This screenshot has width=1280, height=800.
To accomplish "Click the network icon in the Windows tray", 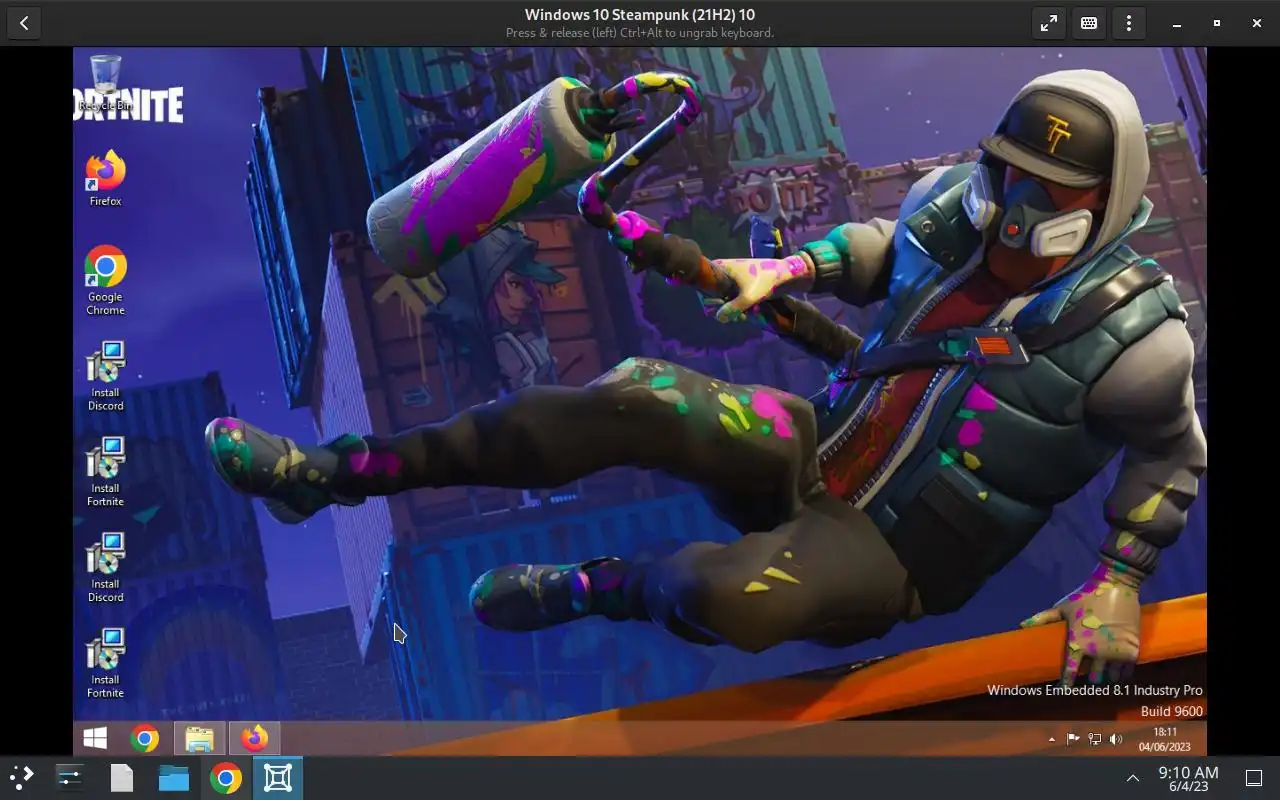I will point(1094,739).
